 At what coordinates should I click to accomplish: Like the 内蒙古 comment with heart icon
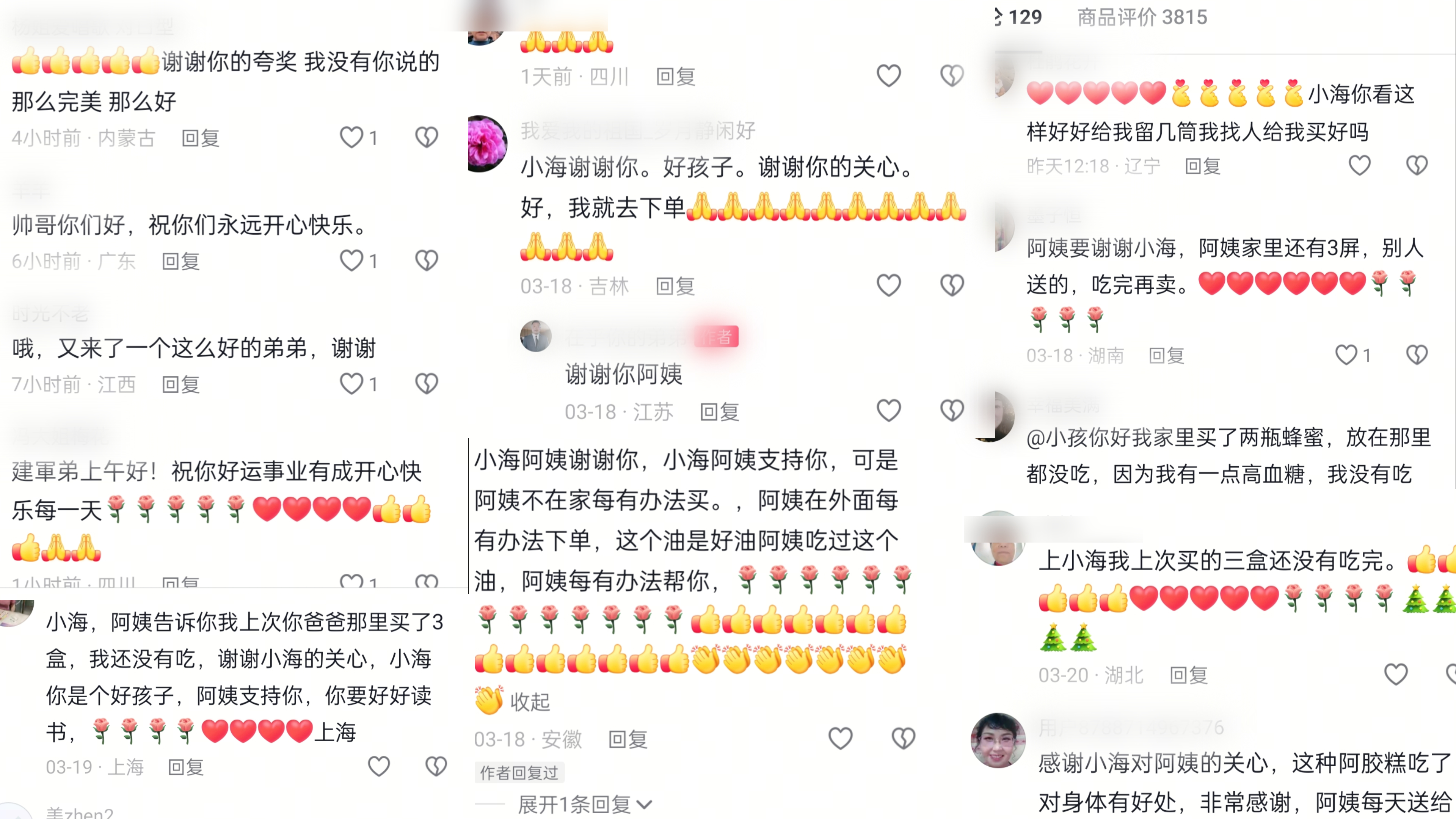click(351, 137)
